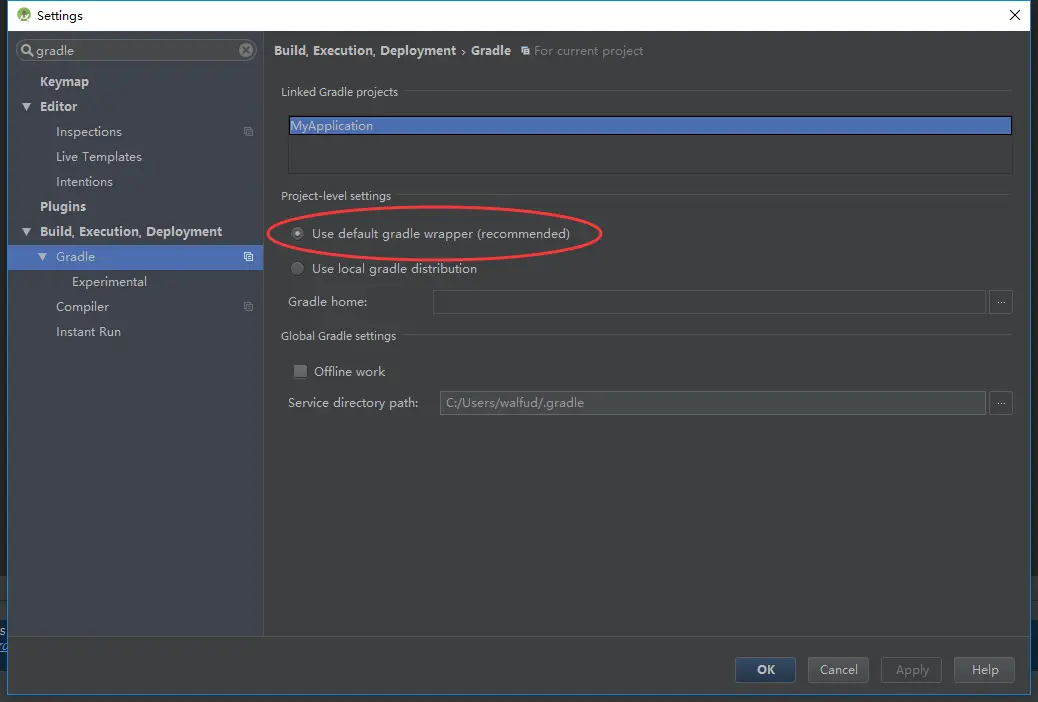Select Editor in the settings tree
Image resolution: width=1038 pixels, height=702 pixels.
[x=58, y=107]
